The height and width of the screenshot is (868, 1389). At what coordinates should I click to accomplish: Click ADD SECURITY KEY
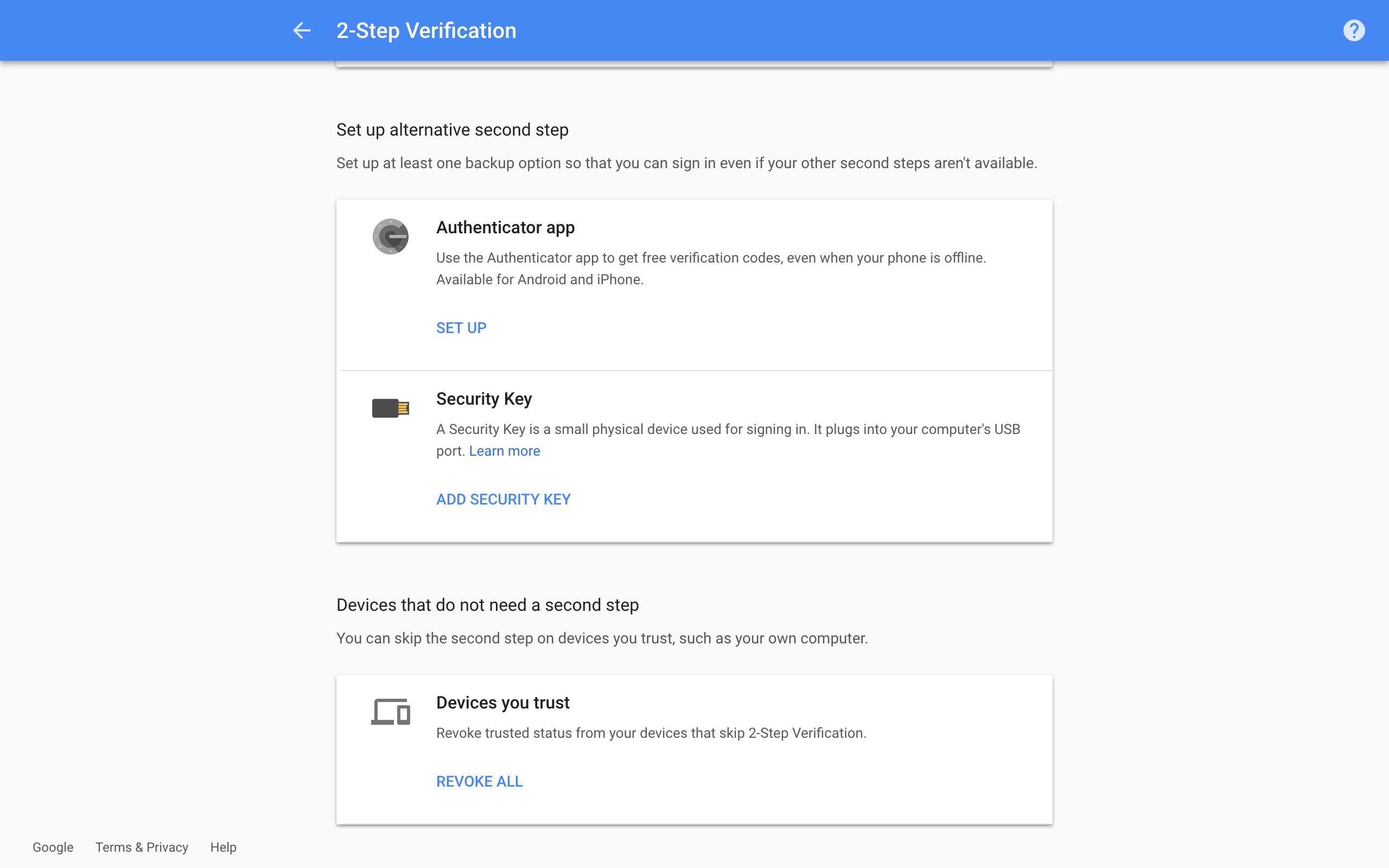click(503, 499)
